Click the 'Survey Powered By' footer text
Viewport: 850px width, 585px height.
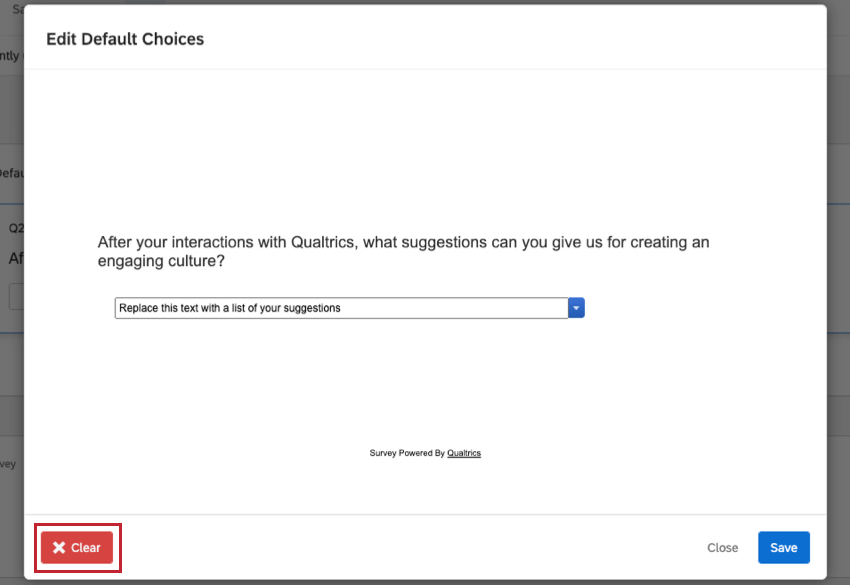(407, 453)
